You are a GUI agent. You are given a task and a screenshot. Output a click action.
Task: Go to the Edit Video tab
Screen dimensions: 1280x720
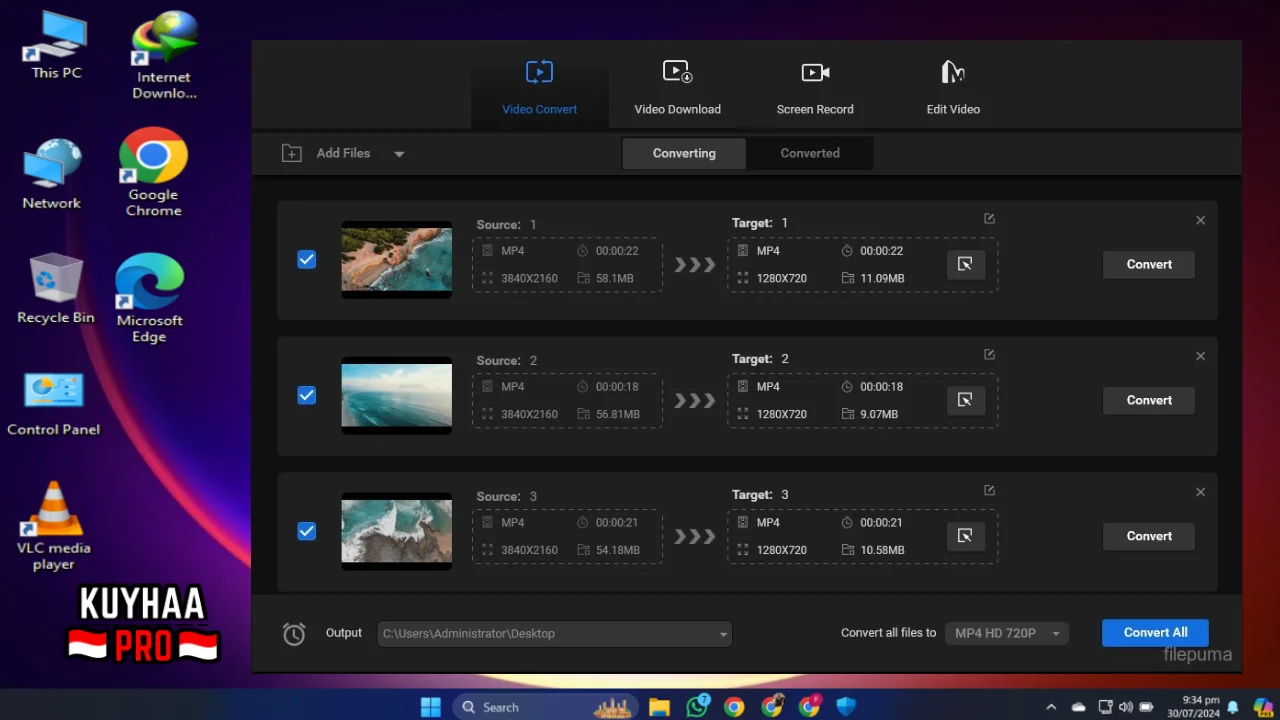pyautogui.click(x=953, y=87)
